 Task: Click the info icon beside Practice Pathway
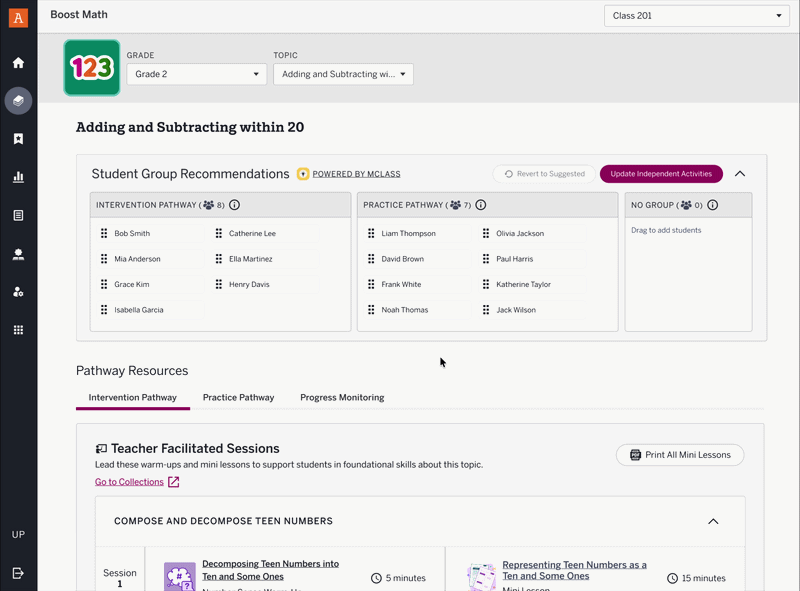point(480,205)
